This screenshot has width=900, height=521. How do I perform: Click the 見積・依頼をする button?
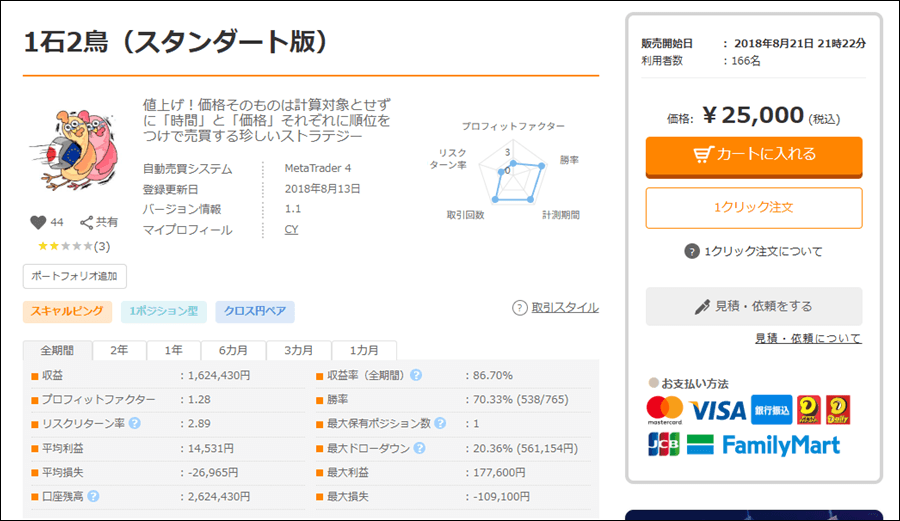(x=753, y=306)
